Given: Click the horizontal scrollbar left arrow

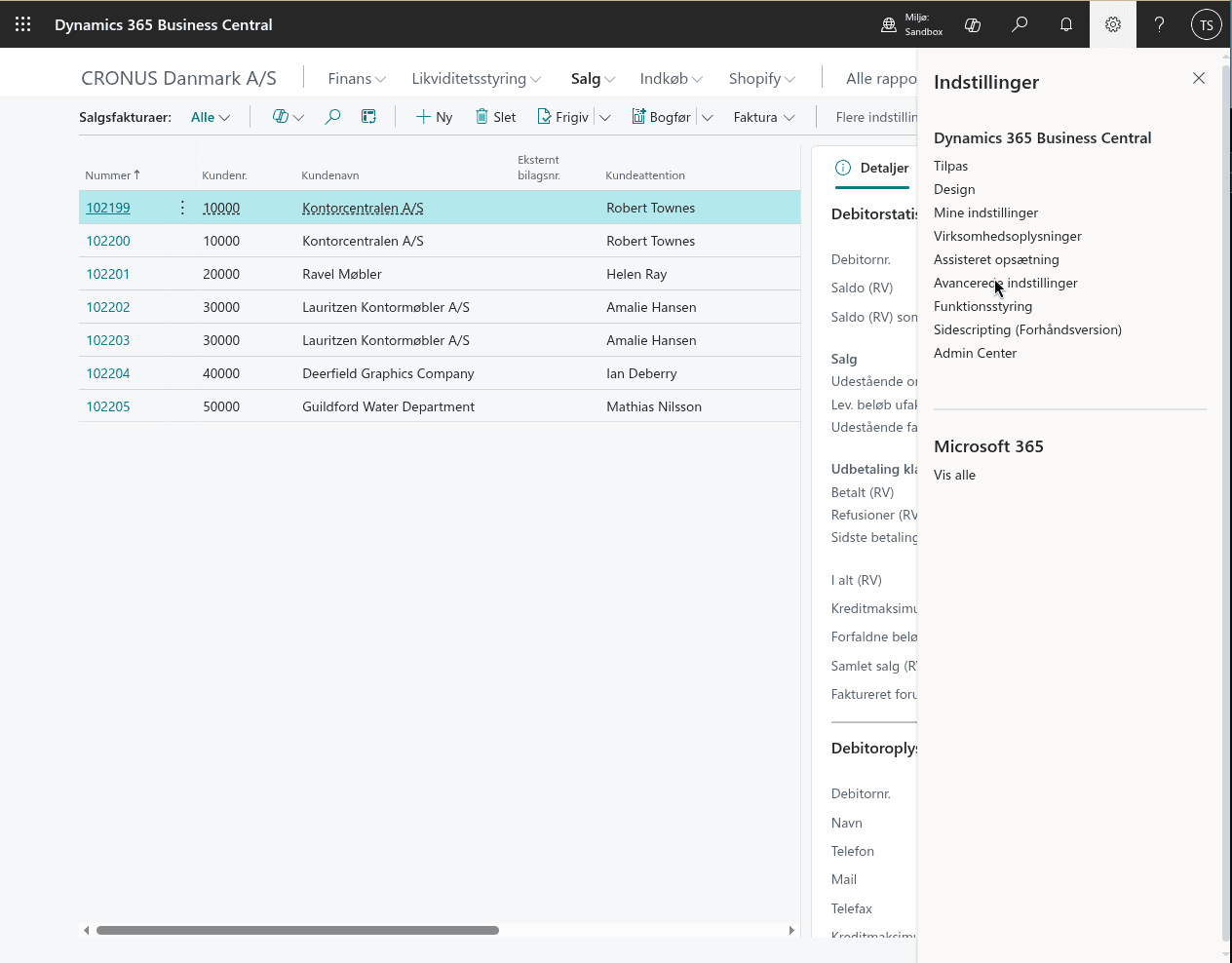Looking at the screenshot, I should (x=86, y=930).
